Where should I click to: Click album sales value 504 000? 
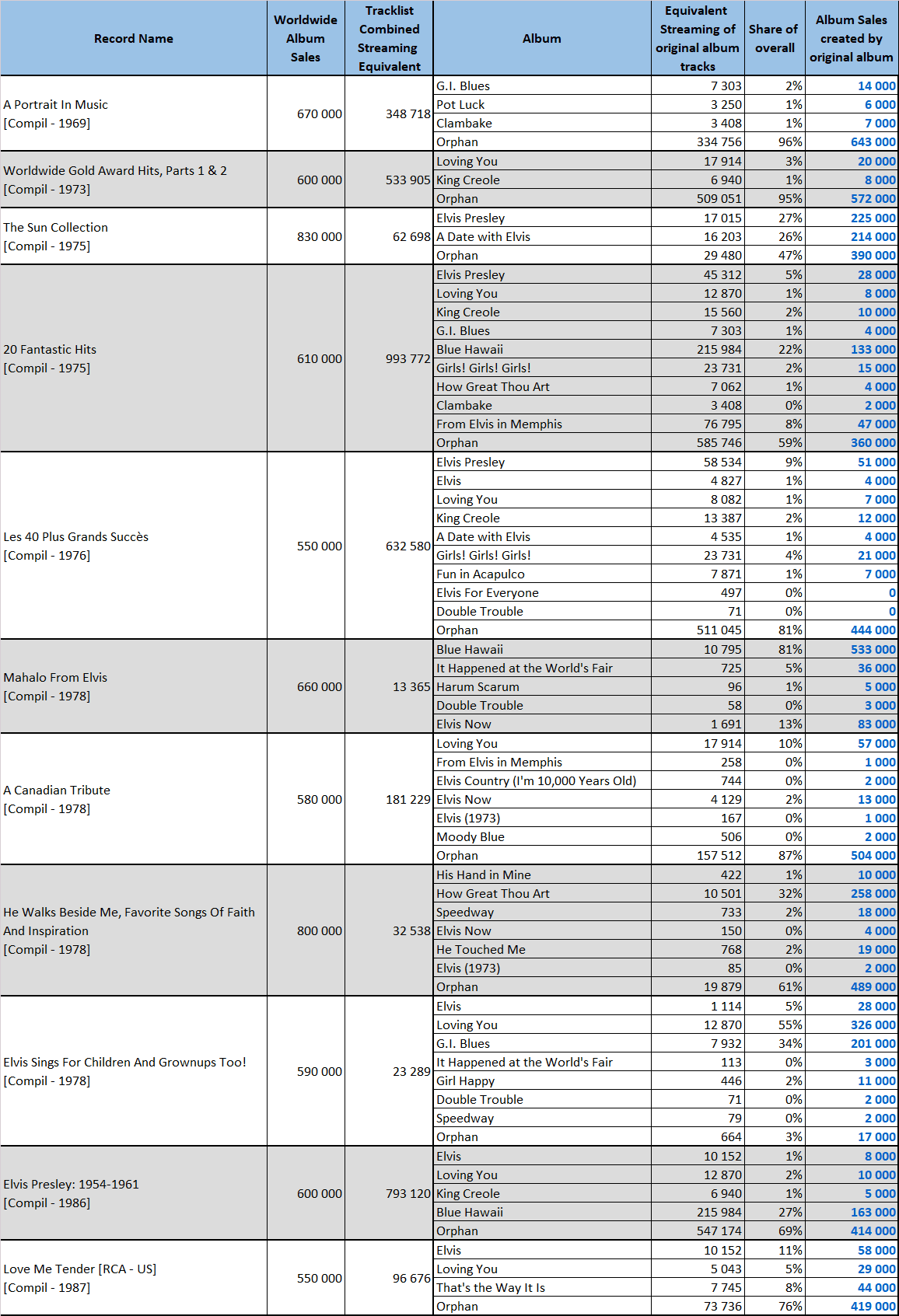coord(852,855)
